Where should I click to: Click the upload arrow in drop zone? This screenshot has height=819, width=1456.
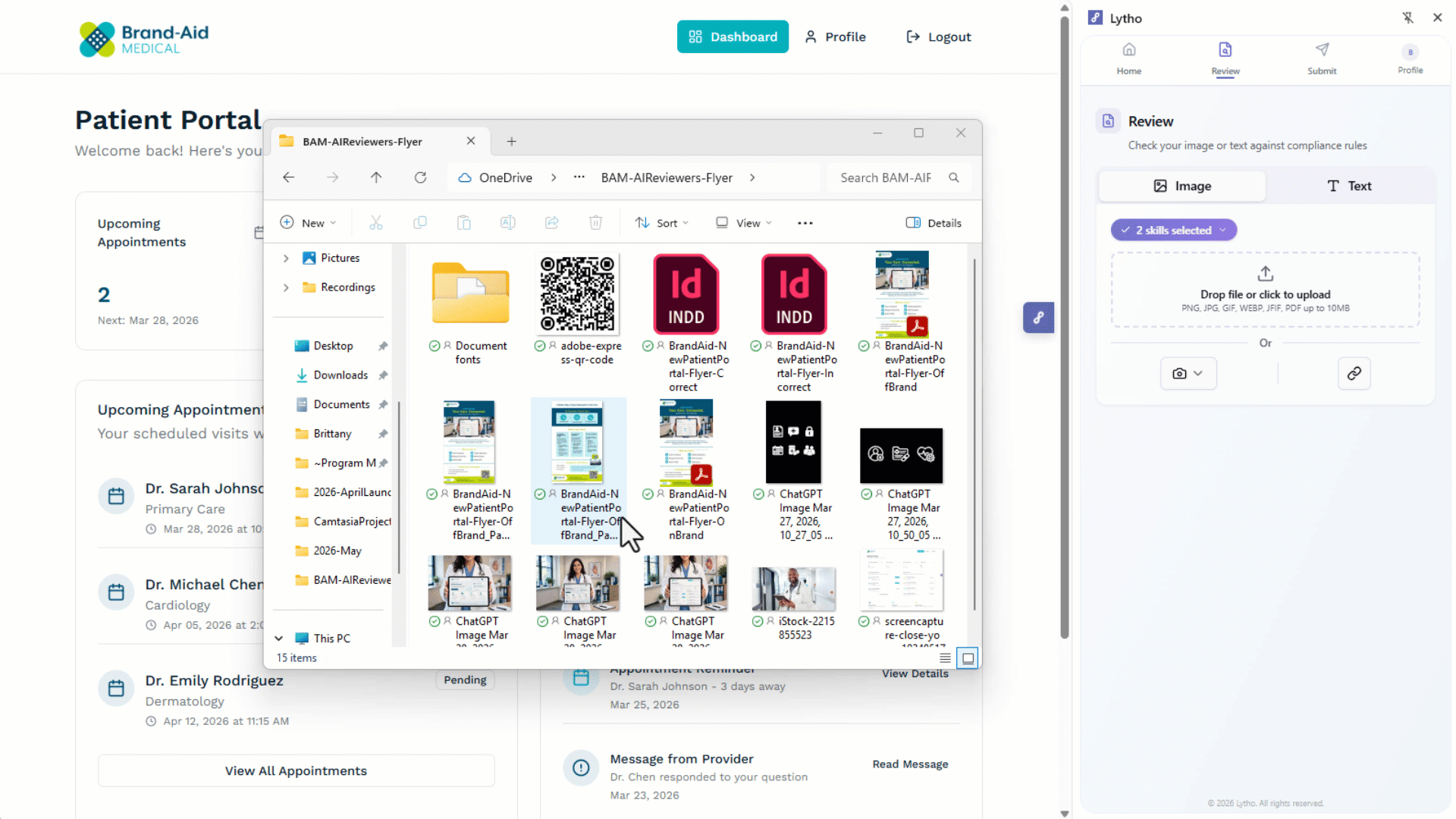point(1265,273)
